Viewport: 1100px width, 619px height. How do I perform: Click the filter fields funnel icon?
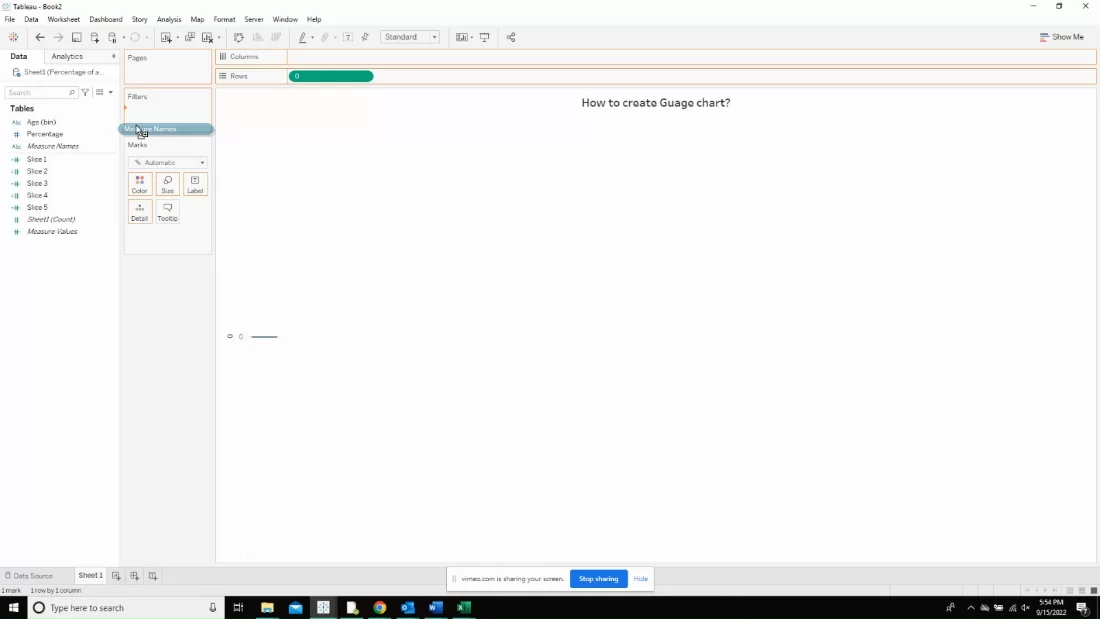click(x=85, y=93)
